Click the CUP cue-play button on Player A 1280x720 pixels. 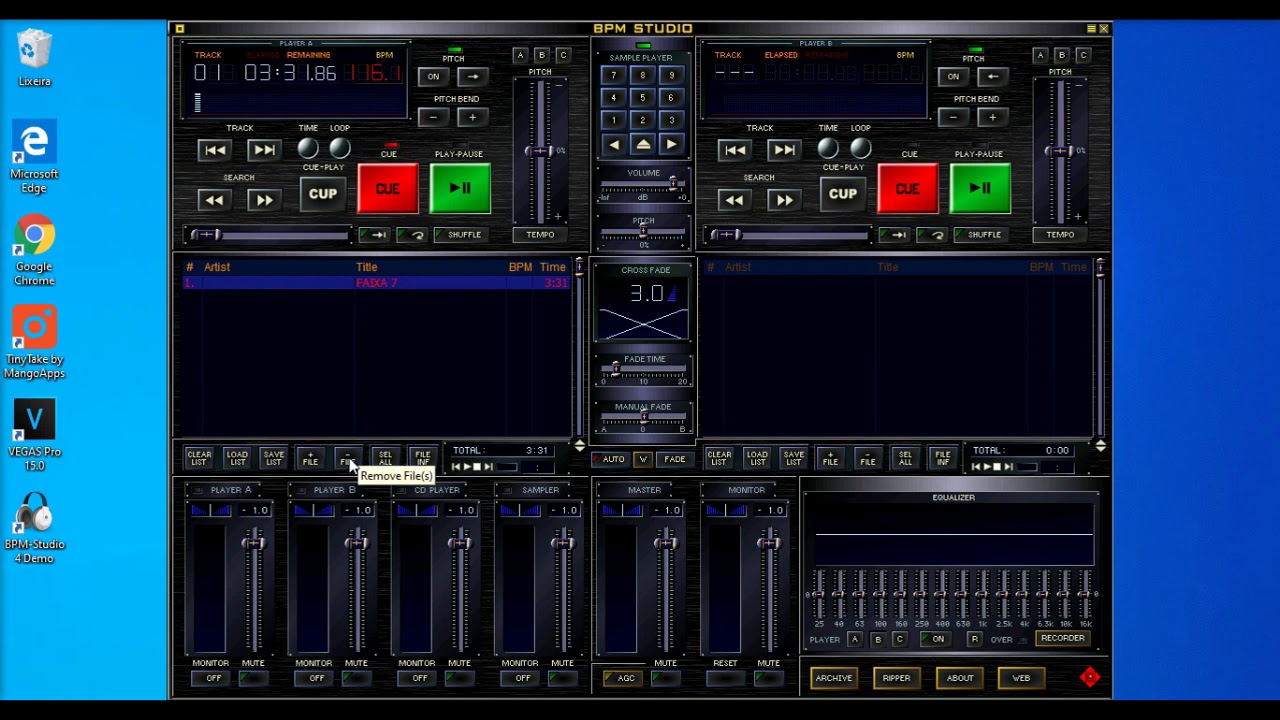click(x=322, y=194)
